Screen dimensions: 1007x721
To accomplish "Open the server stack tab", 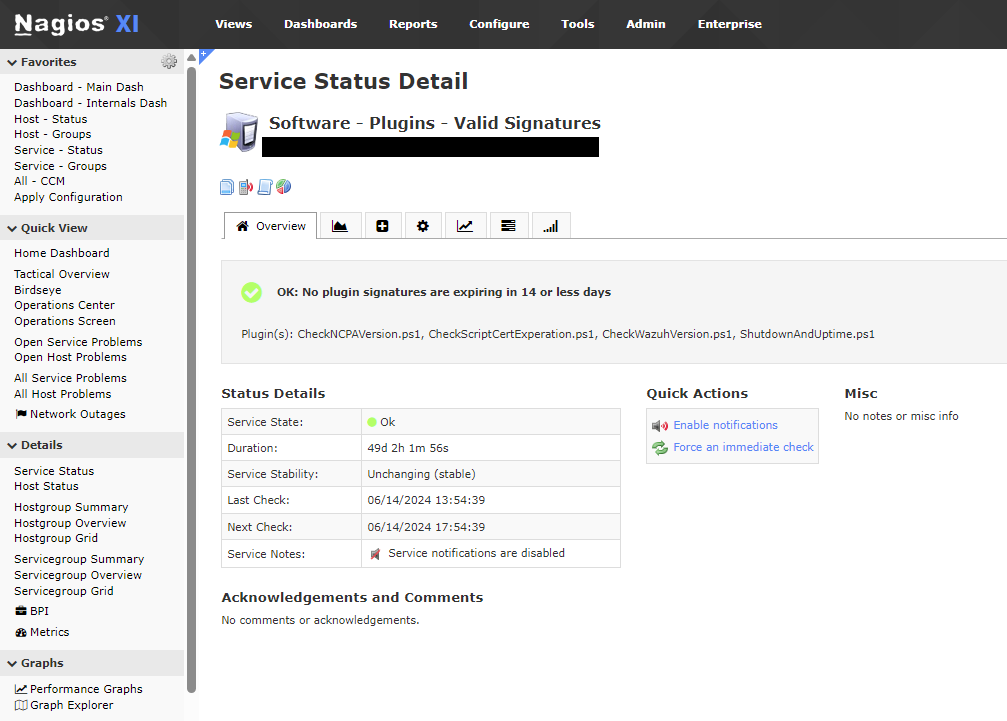I will [x=508, y=226].
